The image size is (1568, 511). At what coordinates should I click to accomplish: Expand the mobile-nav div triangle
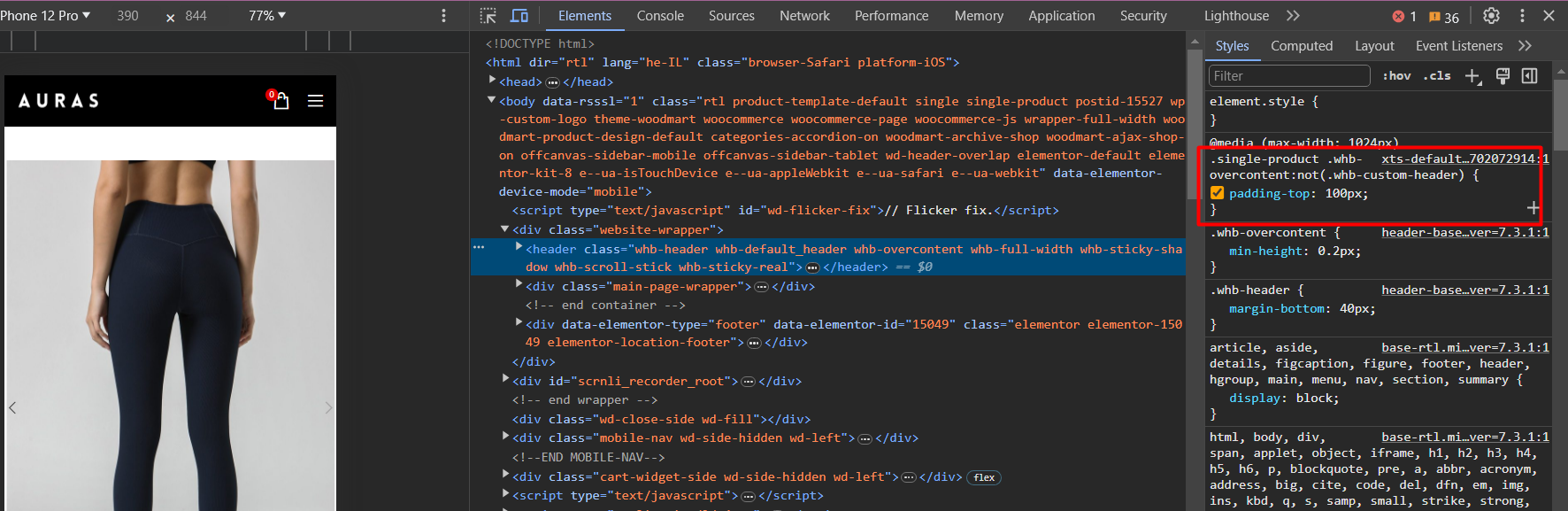click(505, 436)
